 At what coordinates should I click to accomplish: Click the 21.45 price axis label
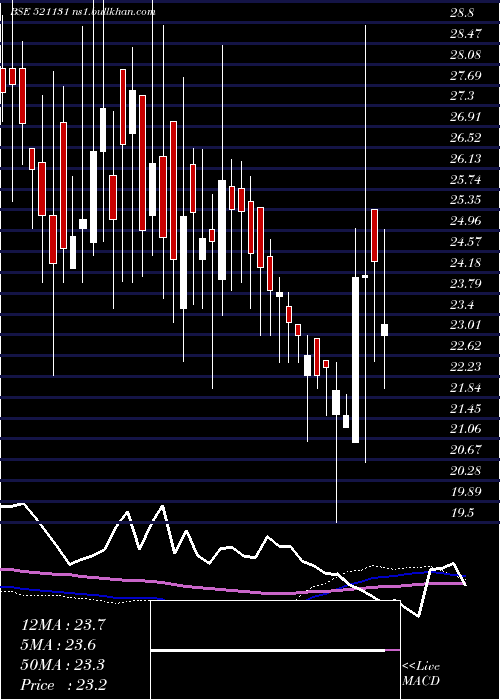(465, 408)
